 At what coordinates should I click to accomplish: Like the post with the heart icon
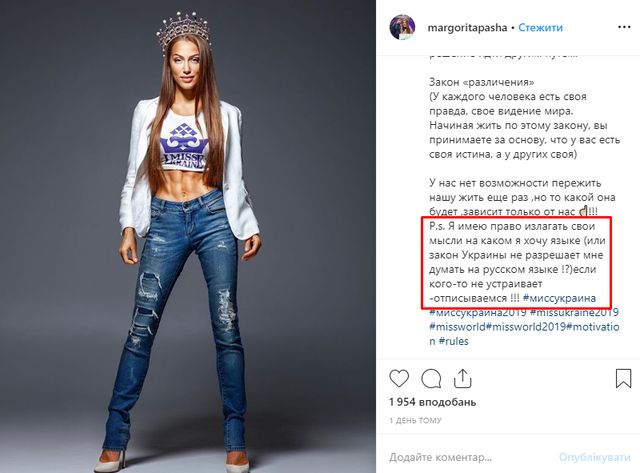[x=399, y=379]
